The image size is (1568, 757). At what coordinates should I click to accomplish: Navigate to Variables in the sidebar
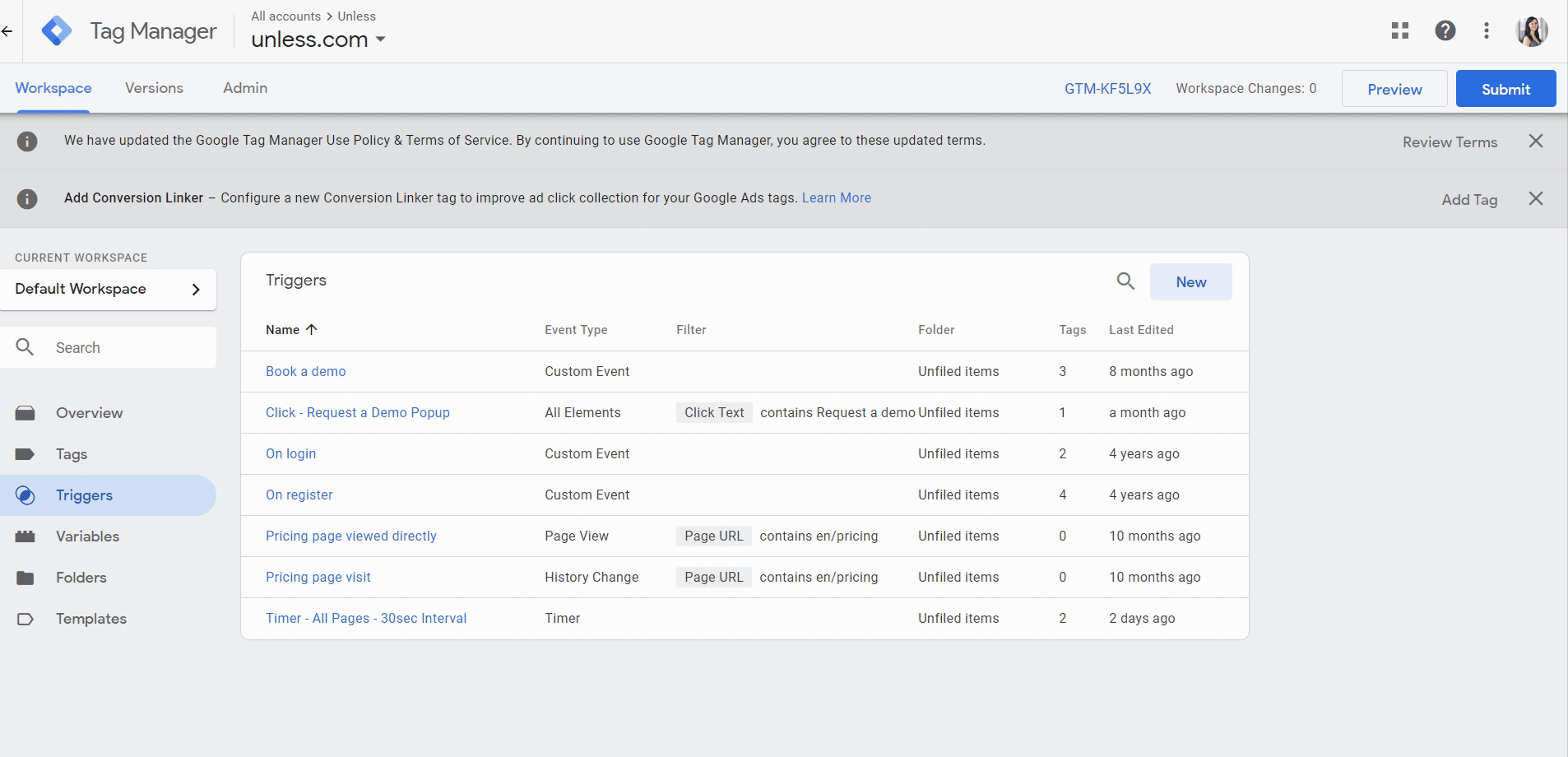pos(87,536)
